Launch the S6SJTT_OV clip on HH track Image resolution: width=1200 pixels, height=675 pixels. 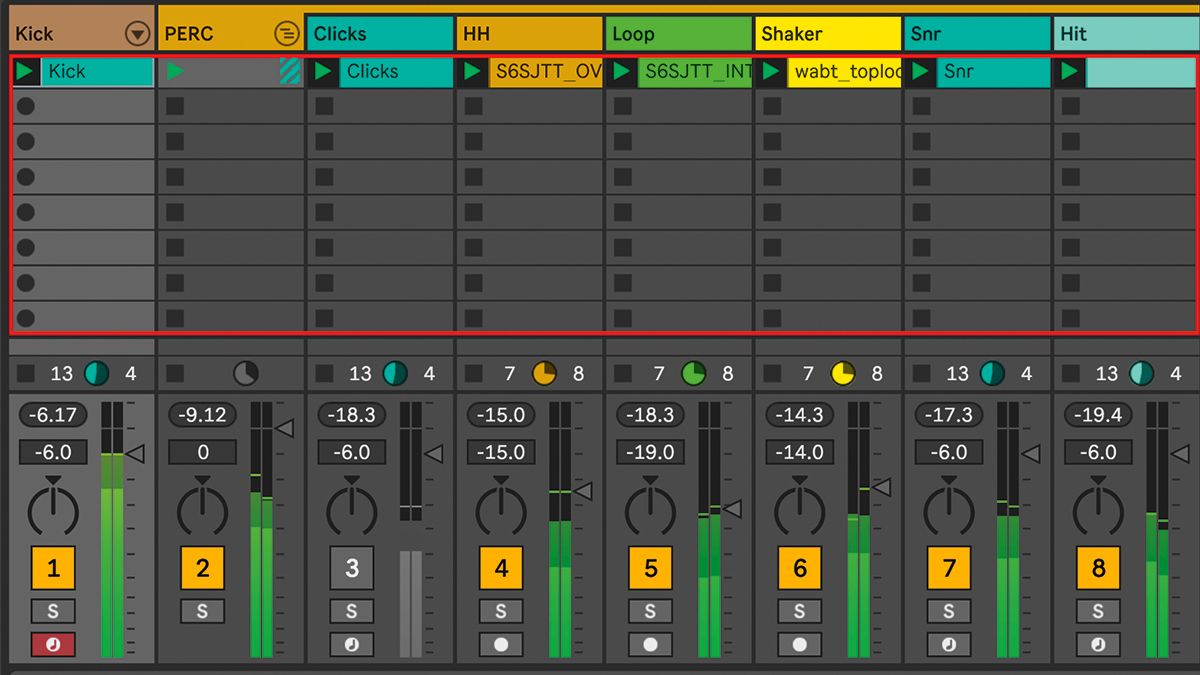471,71
